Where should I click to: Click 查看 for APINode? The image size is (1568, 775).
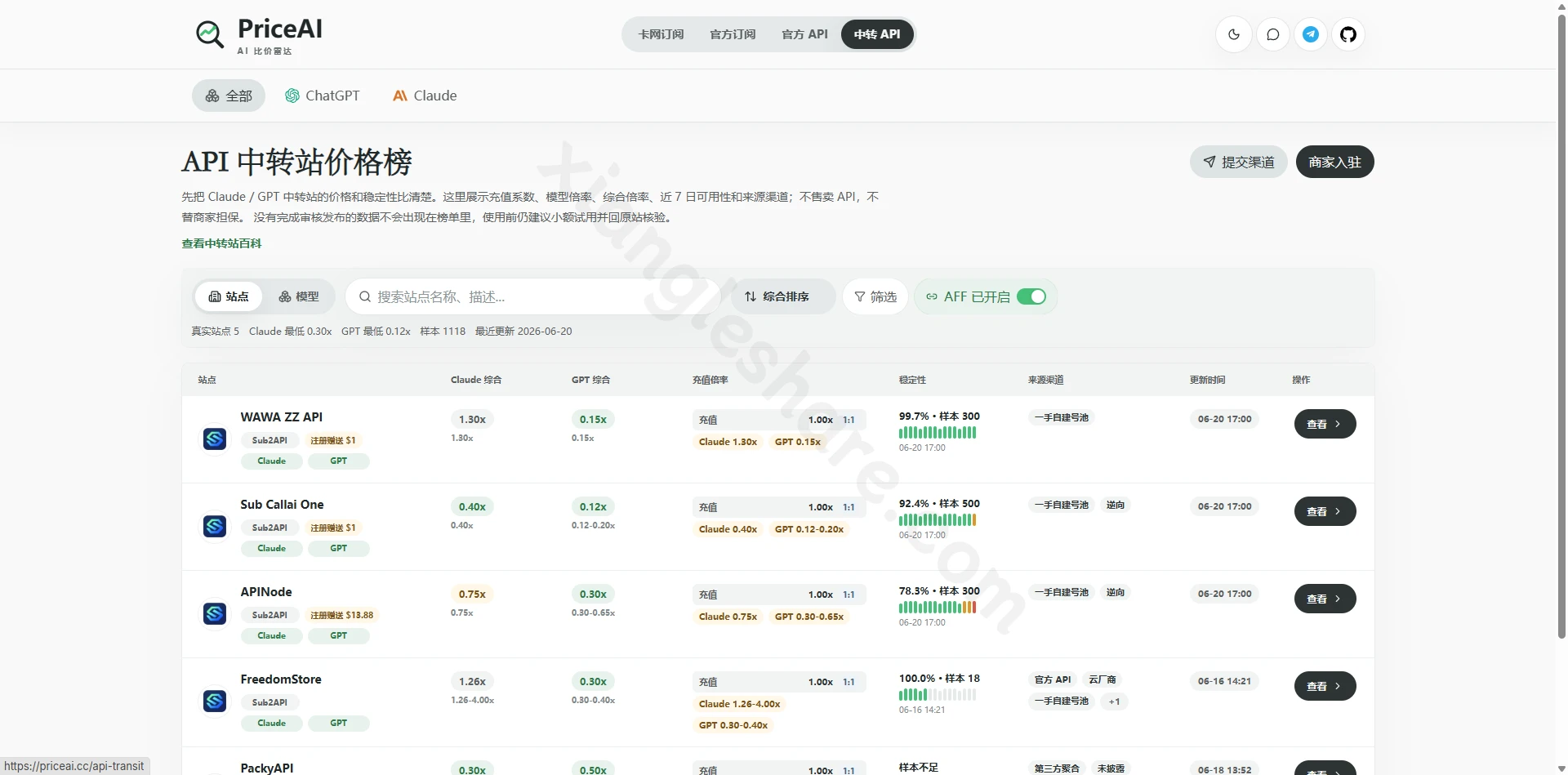[1325, 599]
